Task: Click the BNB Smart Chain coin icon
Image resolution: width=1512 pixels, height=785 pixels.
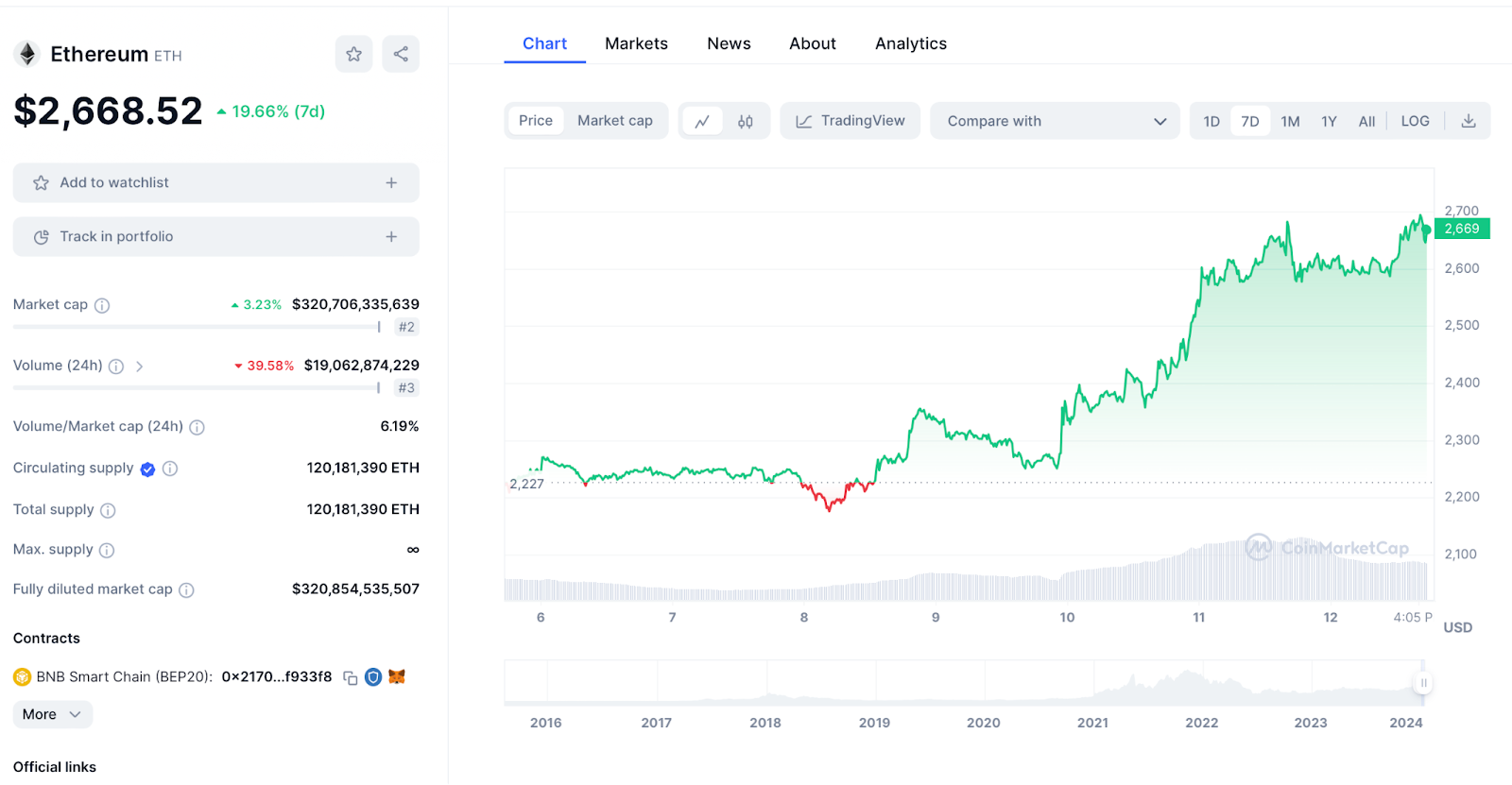Action: point(22,677)
